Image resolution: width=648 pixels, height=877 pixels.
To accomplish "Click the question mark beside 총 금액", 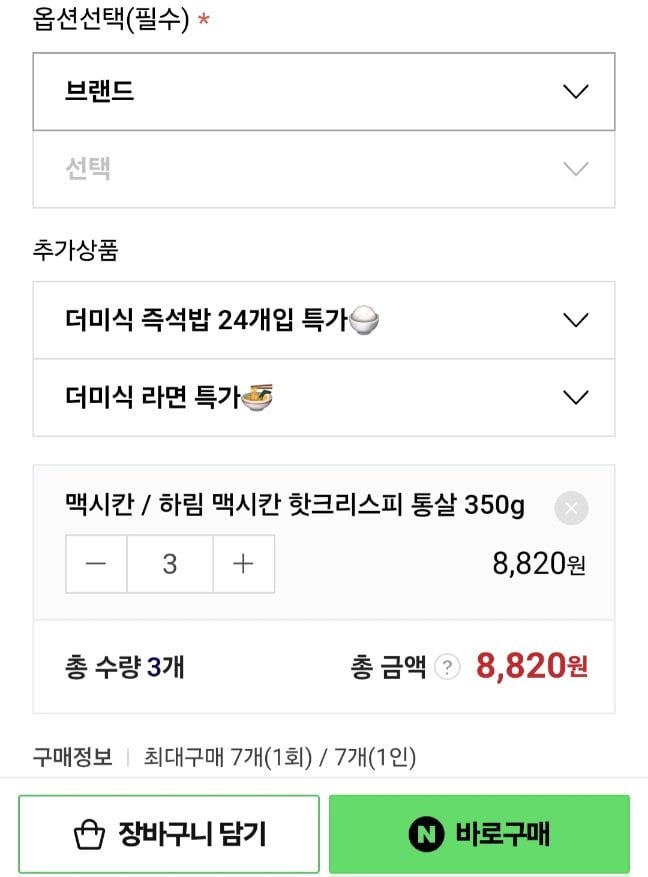I will (449, 667).
